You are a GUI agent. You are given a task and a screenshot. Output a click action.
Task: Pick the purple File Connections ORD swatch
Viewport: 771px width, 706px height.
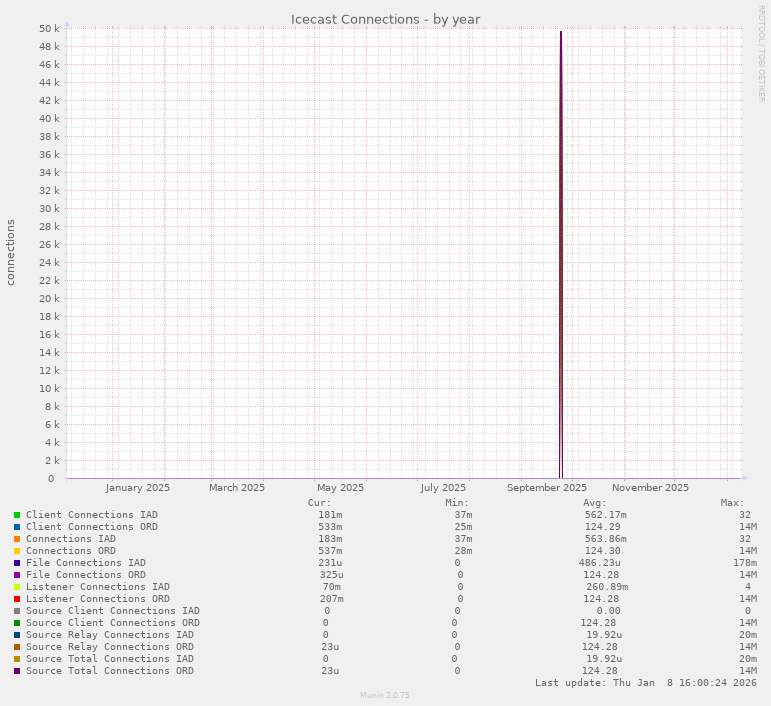click(x=17, y=575)
